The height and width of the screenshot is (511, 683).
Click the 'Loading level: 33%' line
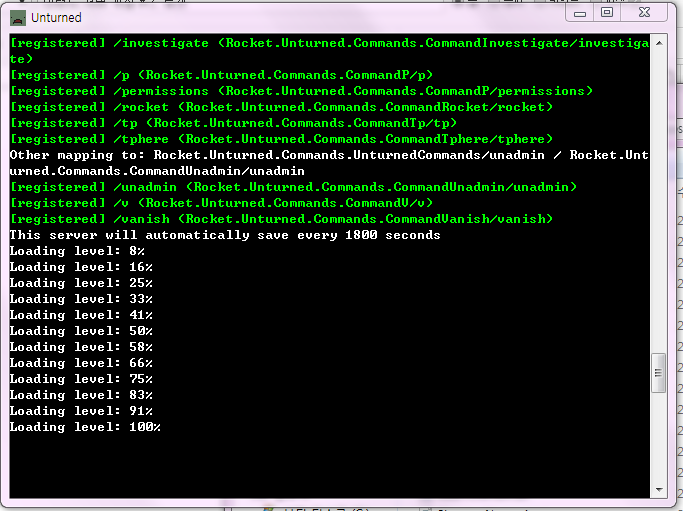(x=81, y=299)
